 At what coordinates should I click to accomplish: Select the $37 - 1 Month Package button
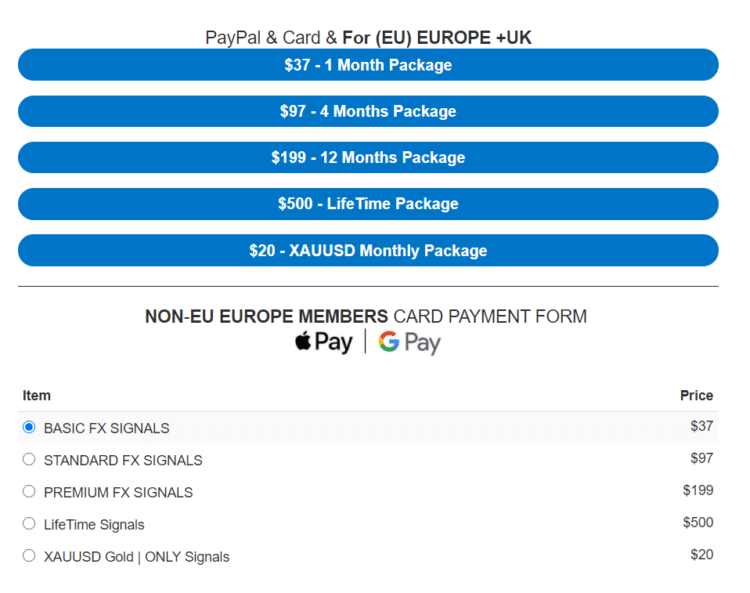click(368, 65)
